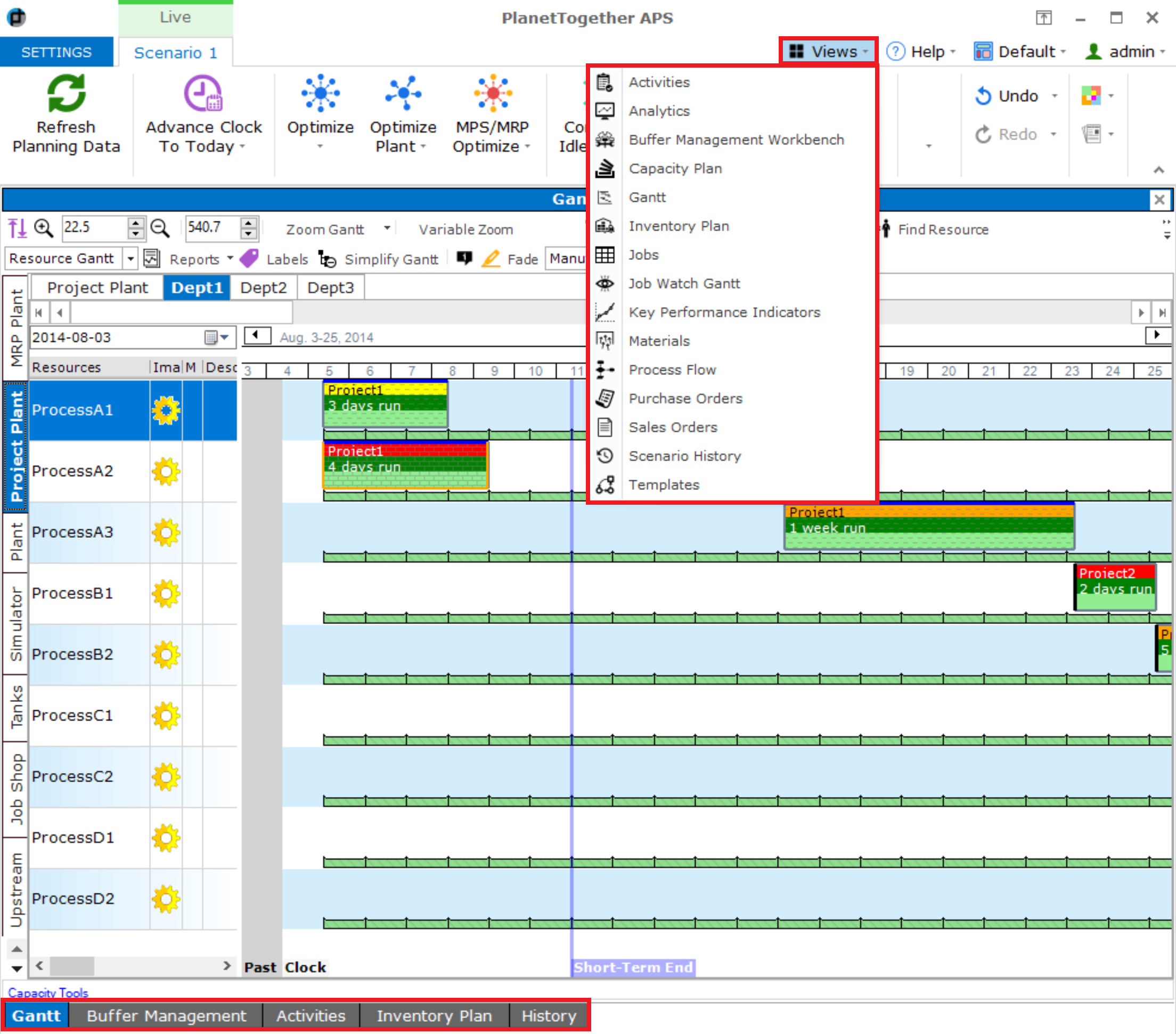Click the Redo button

pos(1007,135)
